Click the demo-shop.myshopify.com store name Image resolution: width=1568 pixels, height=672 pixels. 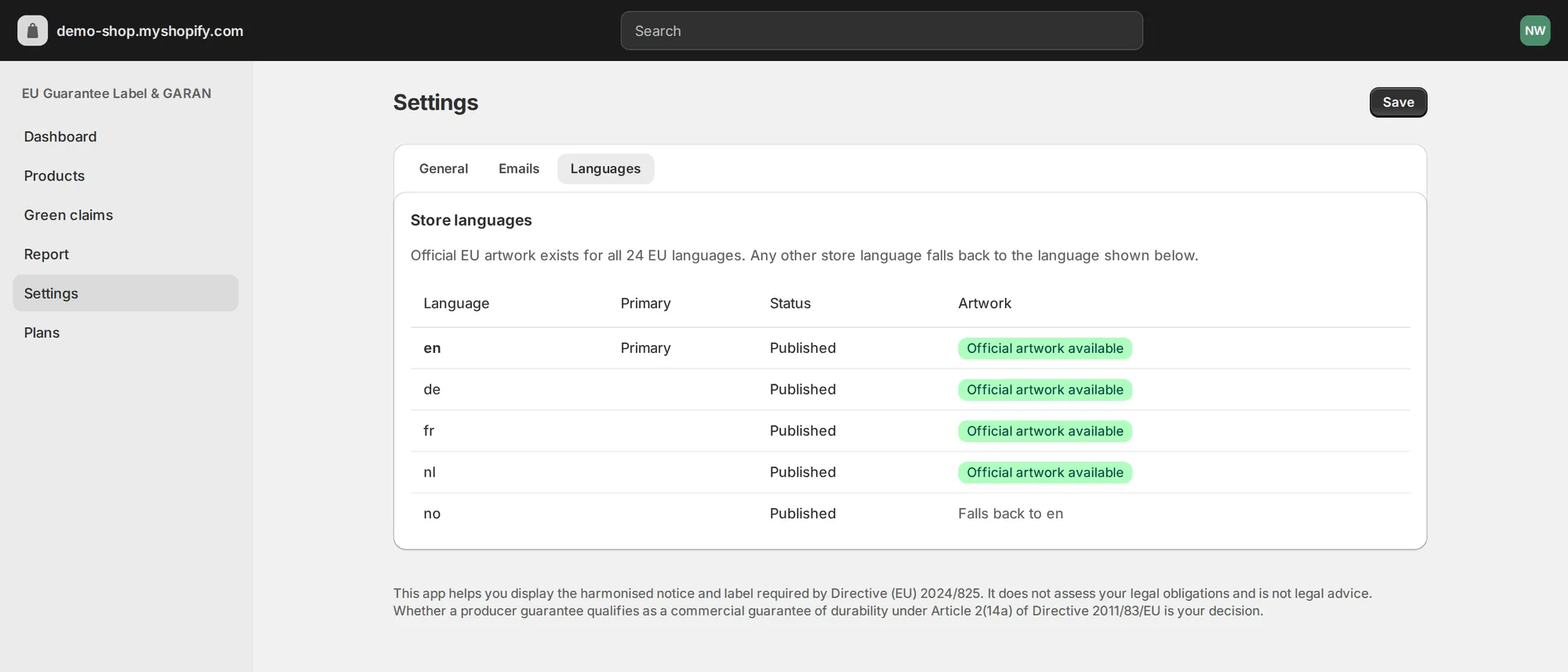[150, 31]
